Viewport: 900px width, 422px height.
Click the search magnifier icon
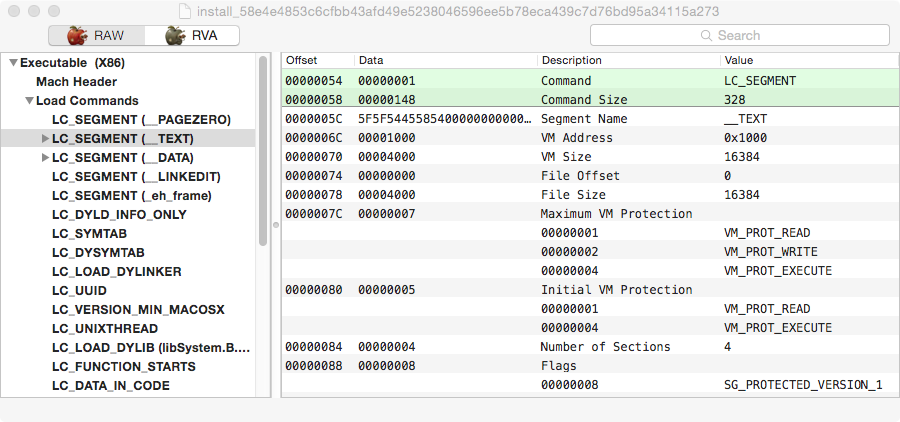[707, 36]
